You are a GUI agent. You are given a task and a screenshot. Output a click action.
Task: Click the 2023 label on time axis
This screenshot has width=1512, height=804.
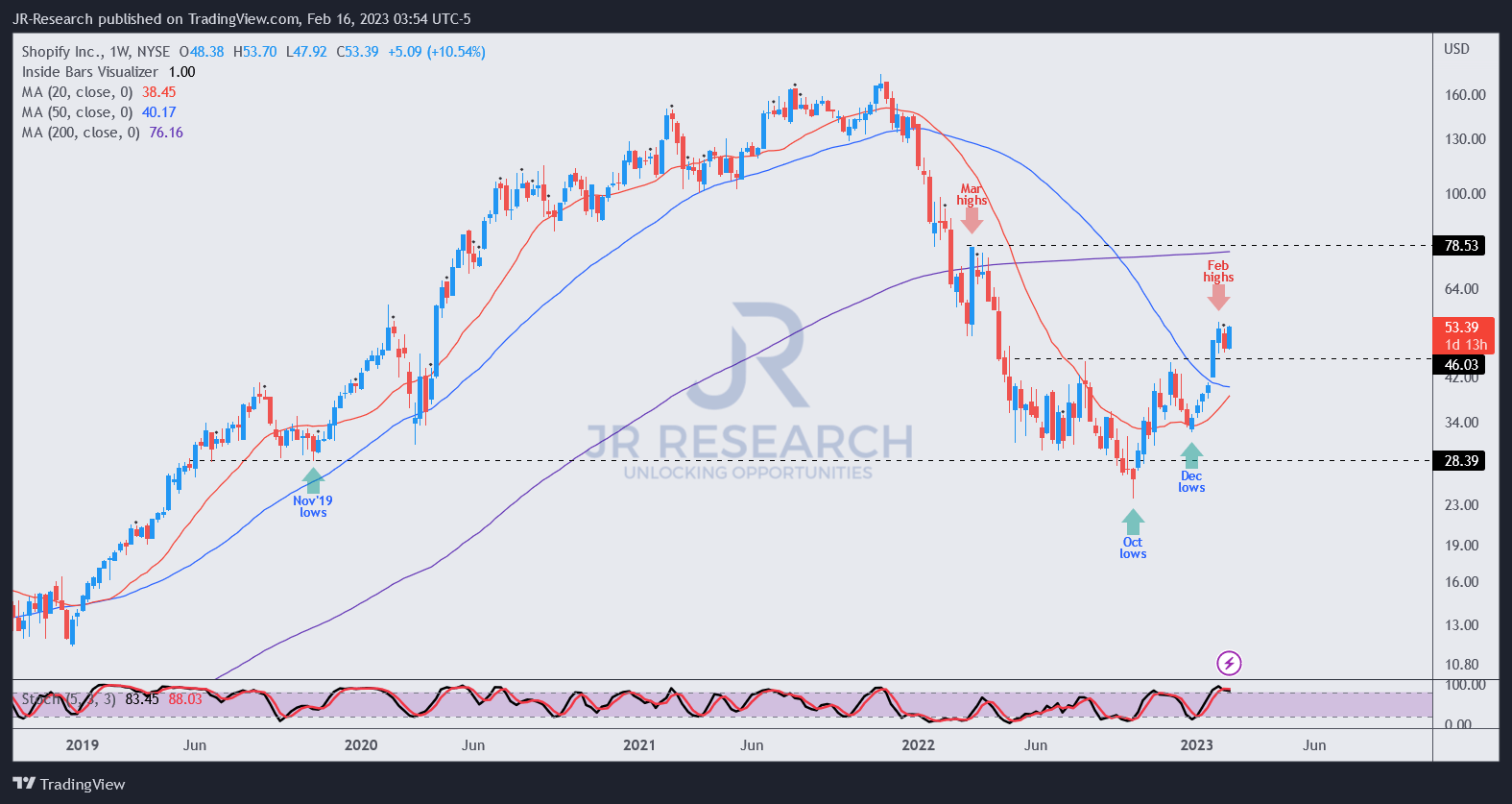[x=1196, y=745]
